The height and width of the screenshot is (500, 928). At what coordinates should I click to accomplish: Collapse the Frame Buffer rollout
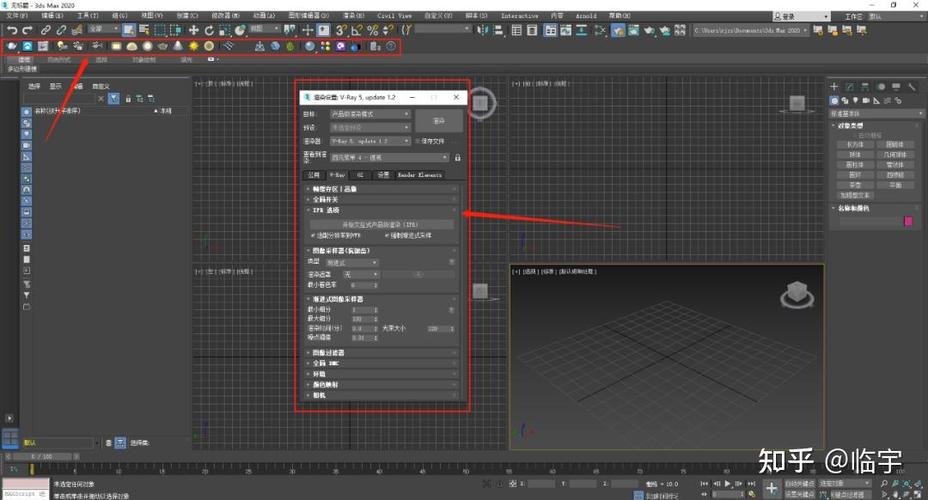click(x=382, y=189)
